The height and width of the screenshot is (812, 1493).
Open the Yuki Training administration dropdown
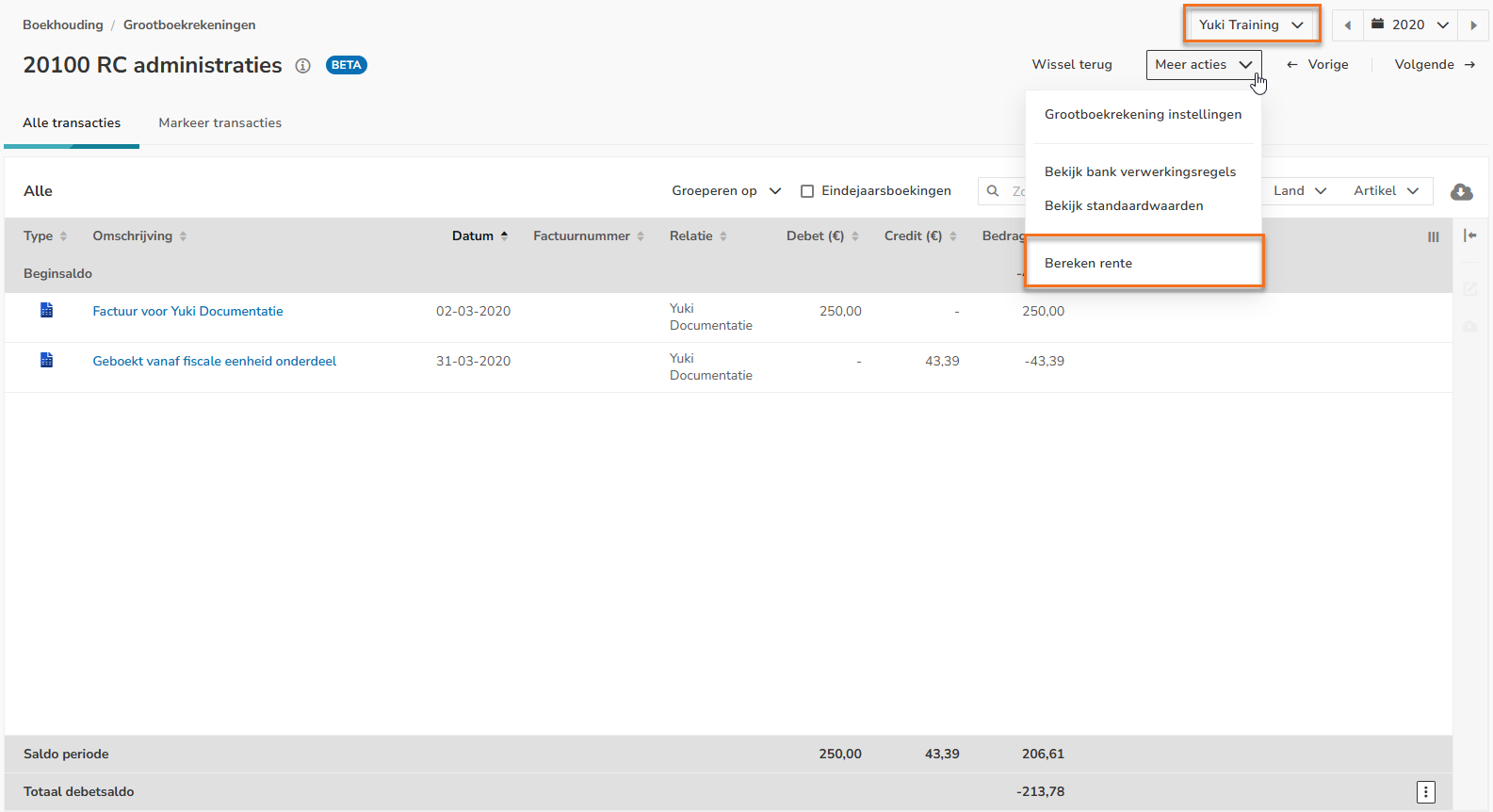(x=1252, y=25)
